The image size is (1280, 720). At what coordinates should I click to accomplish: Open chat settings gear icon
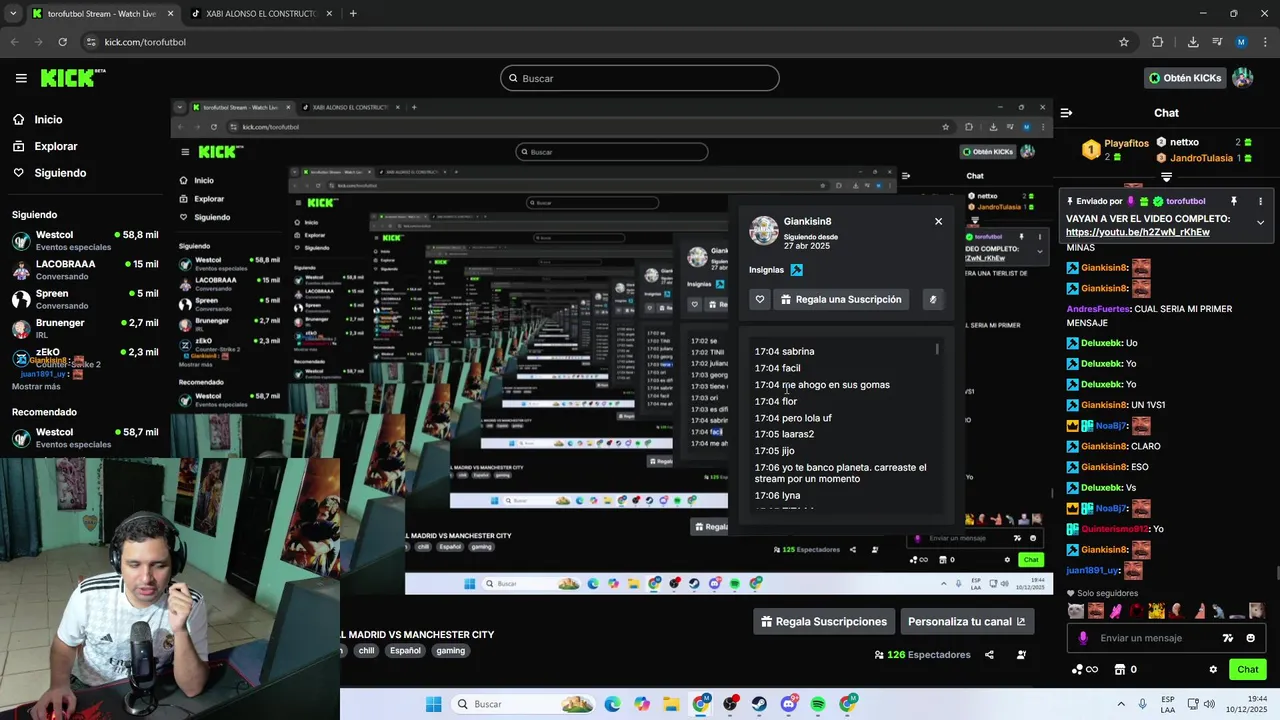click(x=1213, y=669)
